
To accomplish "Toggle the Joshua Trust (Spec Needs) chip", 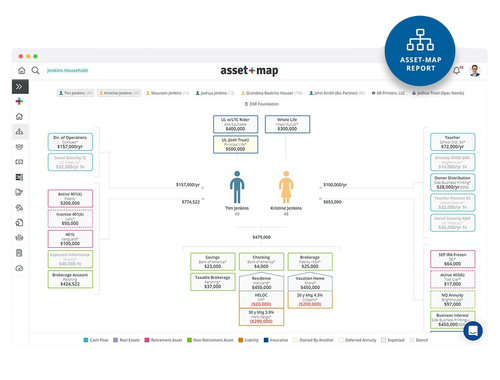I will click(438, 93).
